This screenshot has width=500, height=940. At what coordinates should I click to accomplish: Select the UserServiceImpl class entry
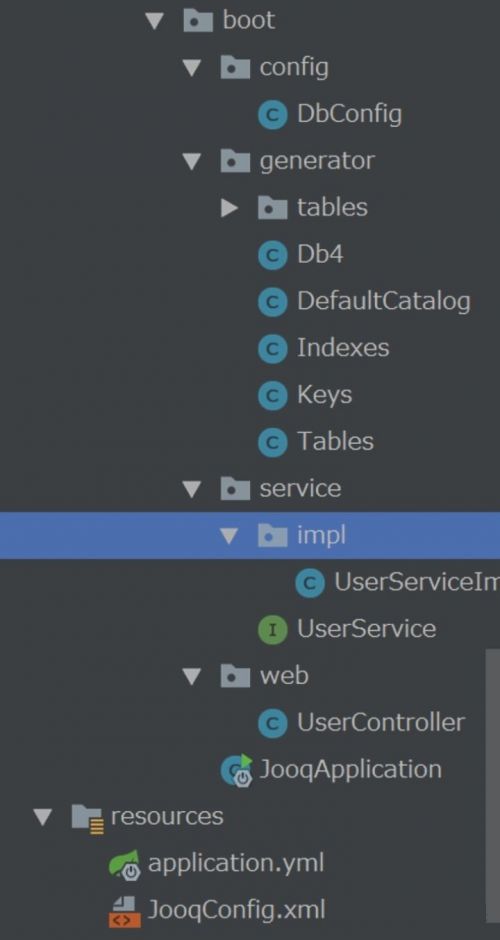coord(397,582)
